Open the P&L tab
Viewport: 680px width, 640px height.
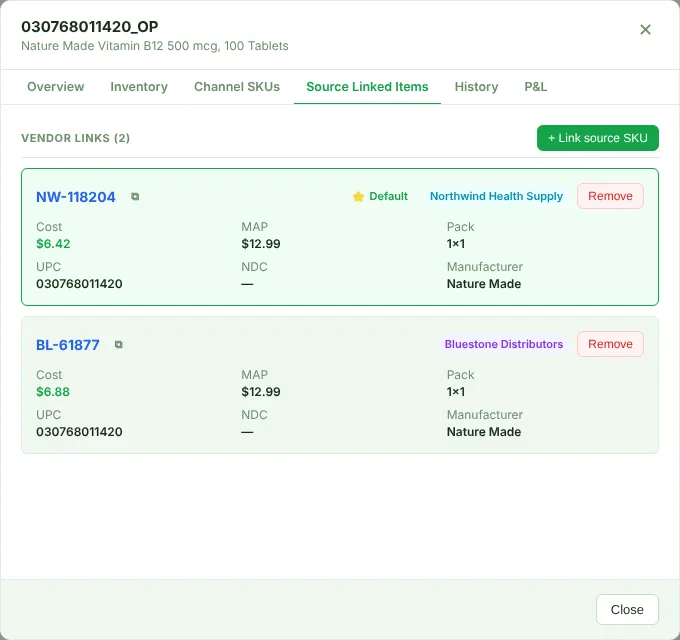point(536,87)
